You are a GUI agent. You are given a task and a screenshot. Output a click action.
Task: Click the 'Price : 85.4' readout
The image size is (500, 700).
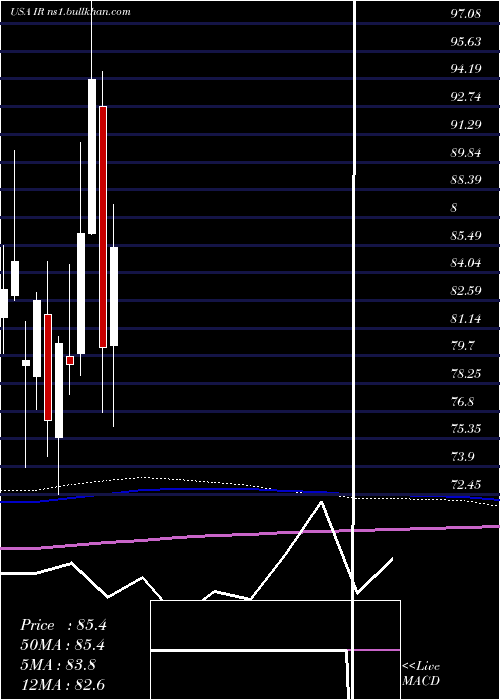pyautogui.click(x=63, y=625)
